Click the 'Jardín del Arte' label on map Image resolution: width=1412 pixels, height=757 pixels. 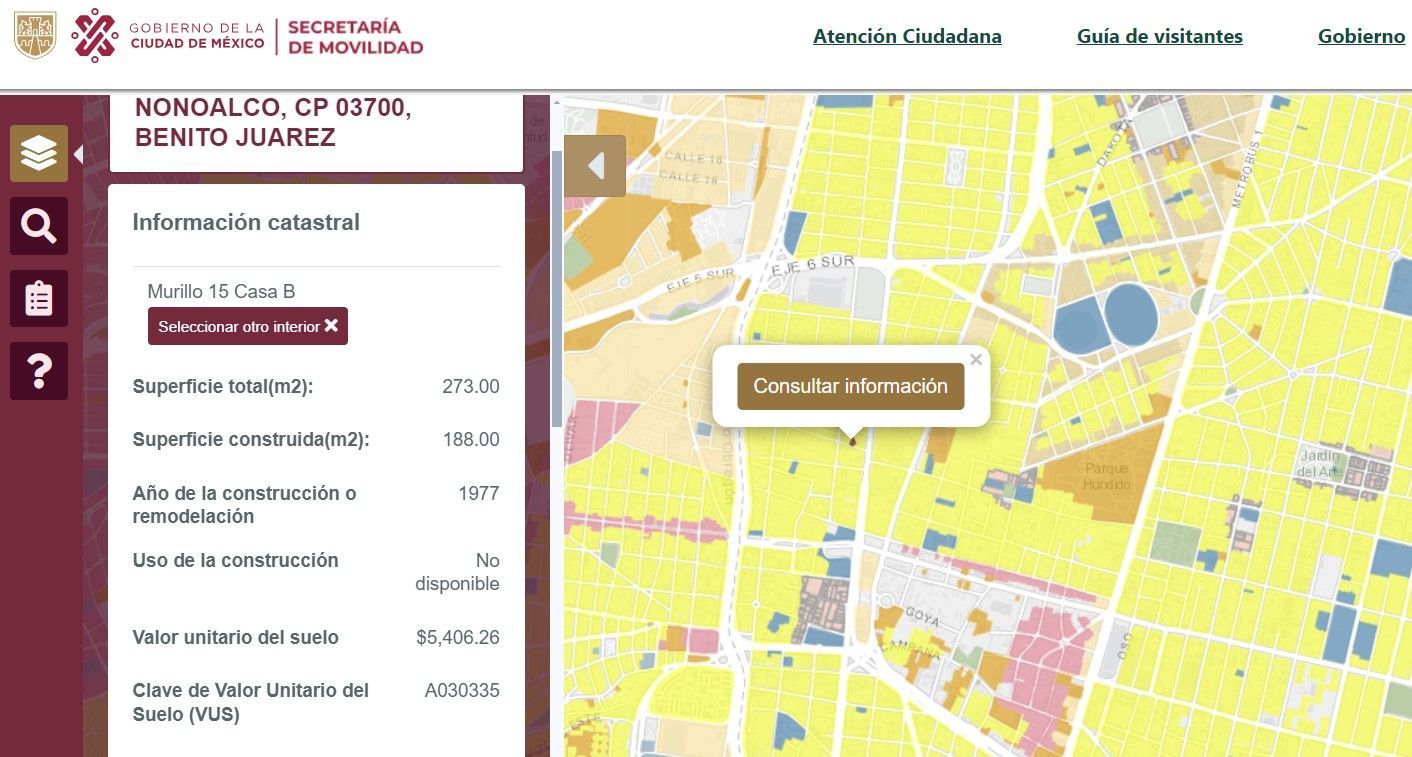(x=1318, y=464)
